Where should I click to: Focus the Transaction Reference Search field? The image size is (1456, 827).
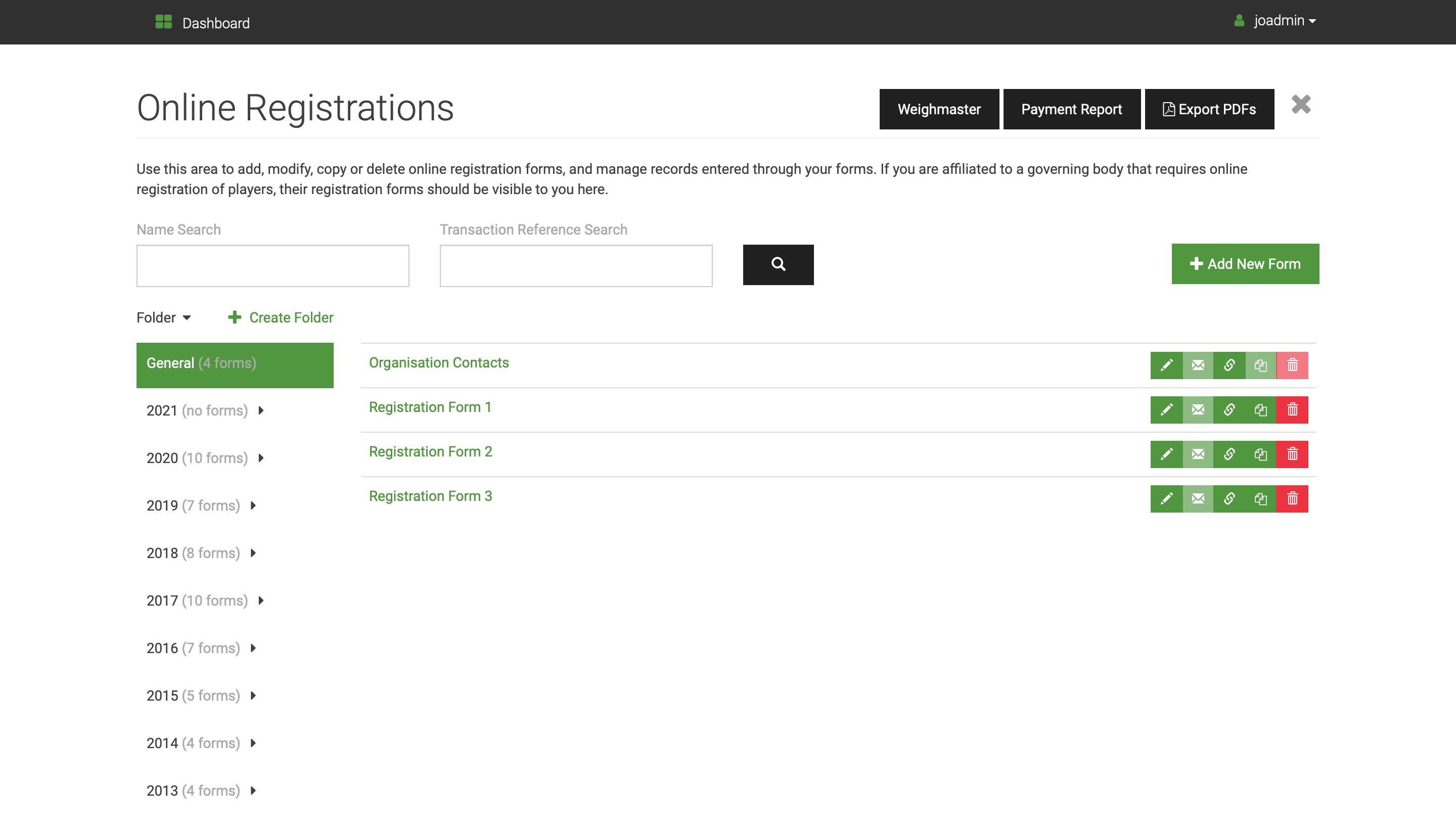[576, 266]
